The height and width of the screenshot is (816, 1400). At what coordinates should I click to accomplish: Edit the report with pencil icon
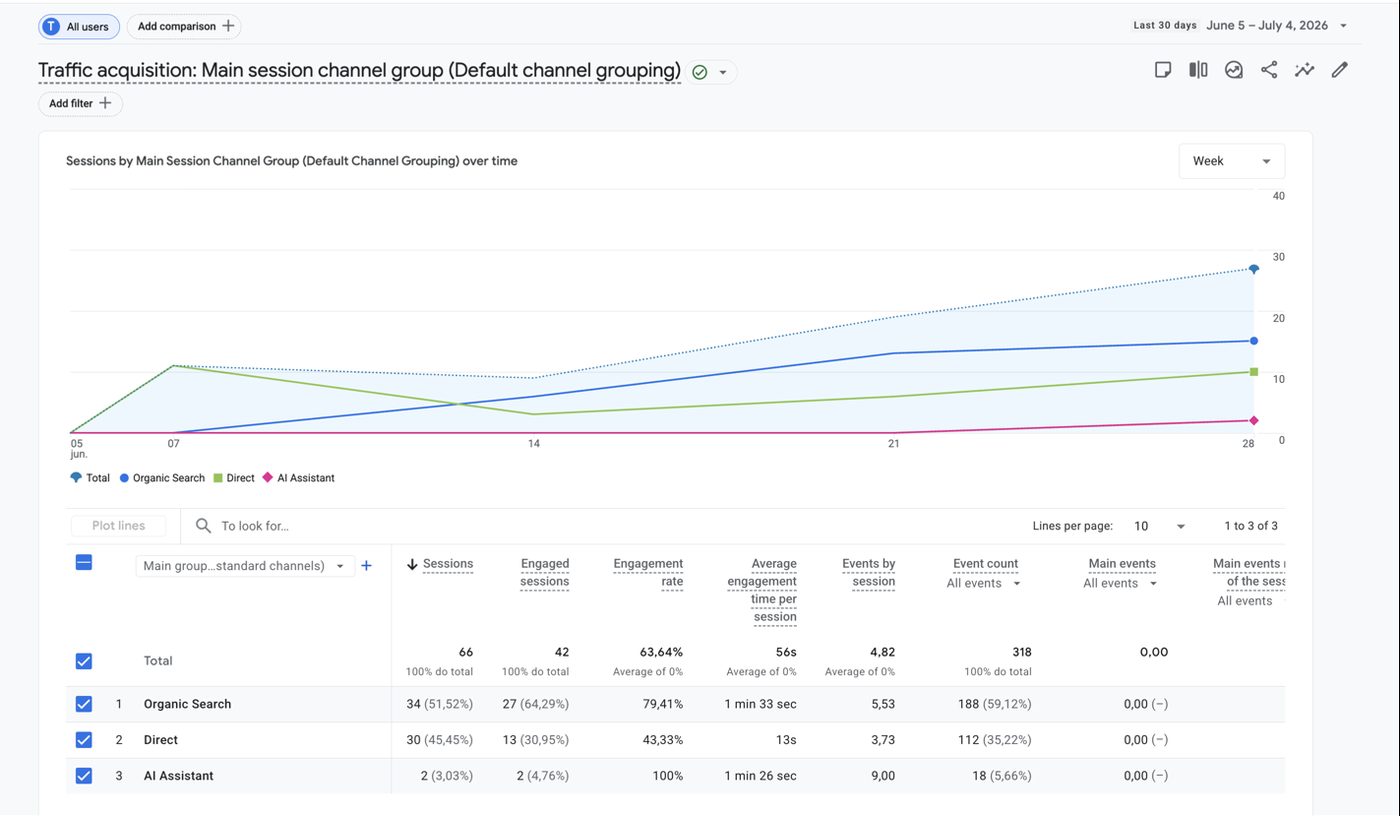pyautogui.click(x=1340, y=70)
